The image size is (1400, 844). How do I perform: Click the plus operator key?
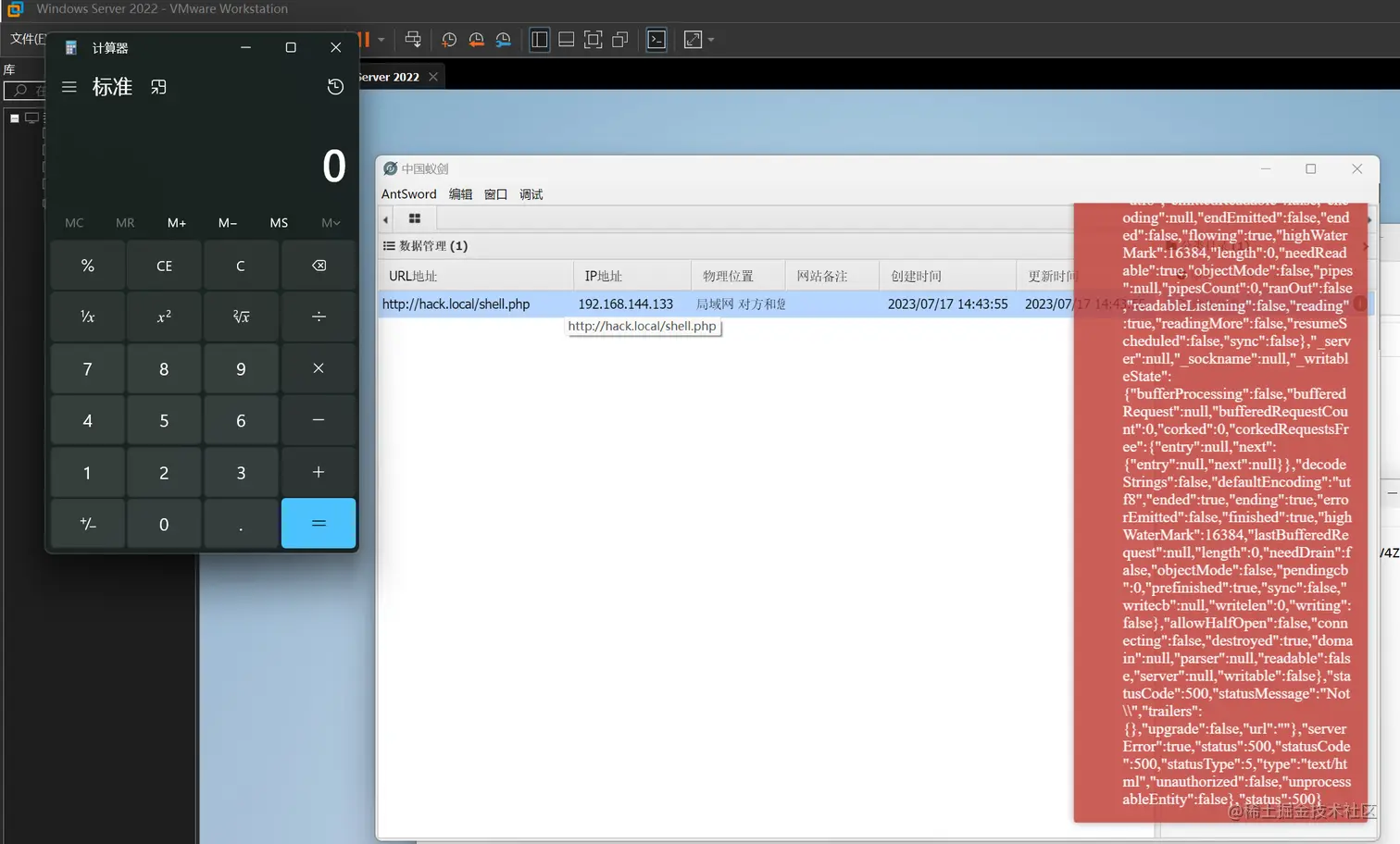319,472
